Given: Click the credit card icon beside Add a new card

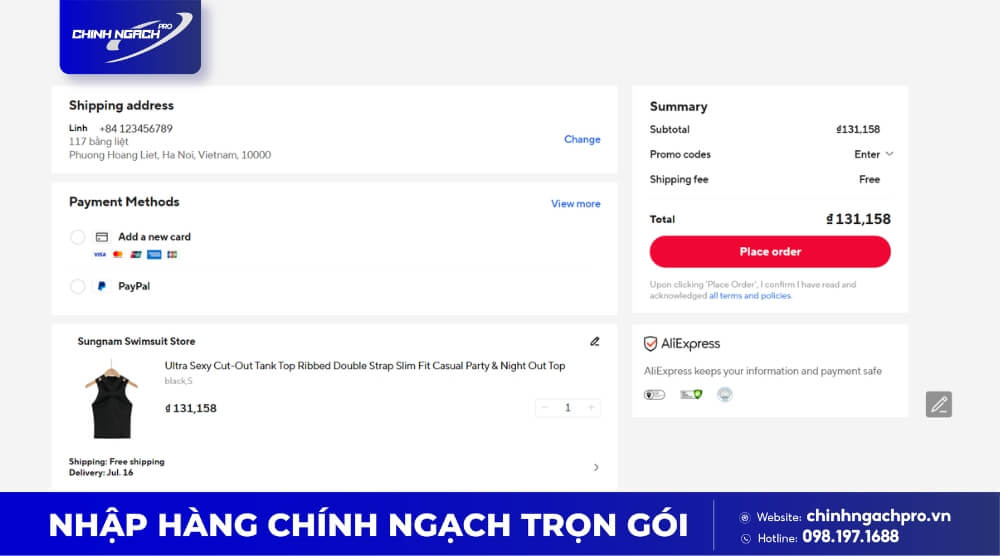Looking at the screenshot, I should [101, 237].
